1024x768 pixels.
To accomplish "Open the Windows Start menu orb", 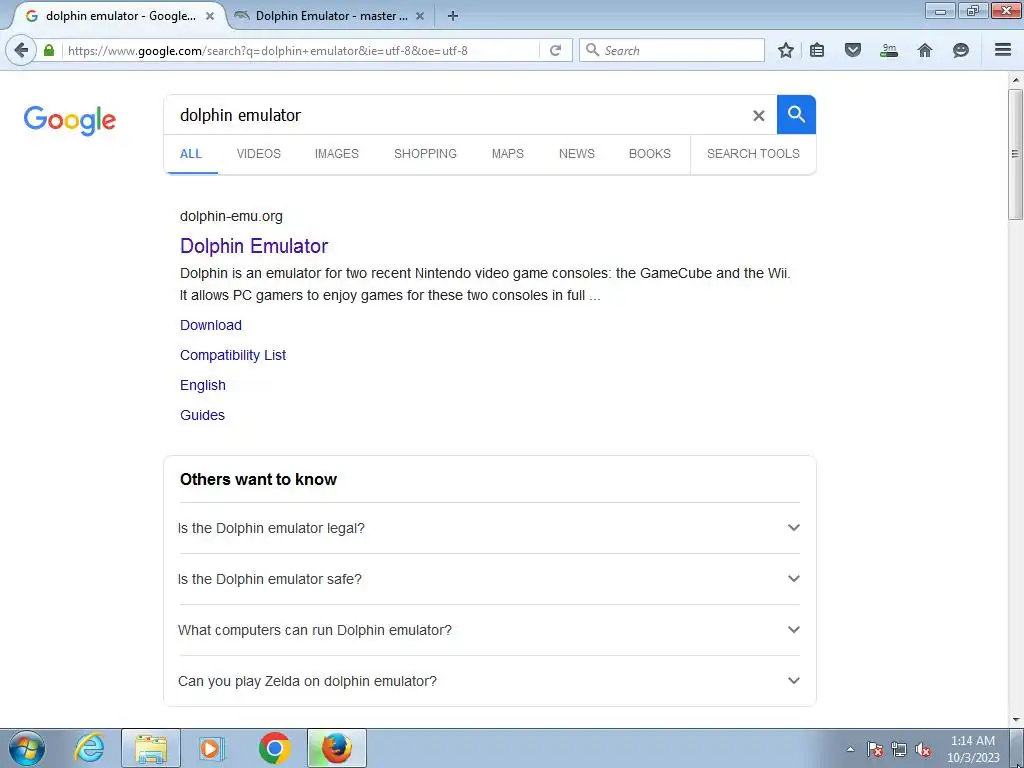I will (27, 748).
